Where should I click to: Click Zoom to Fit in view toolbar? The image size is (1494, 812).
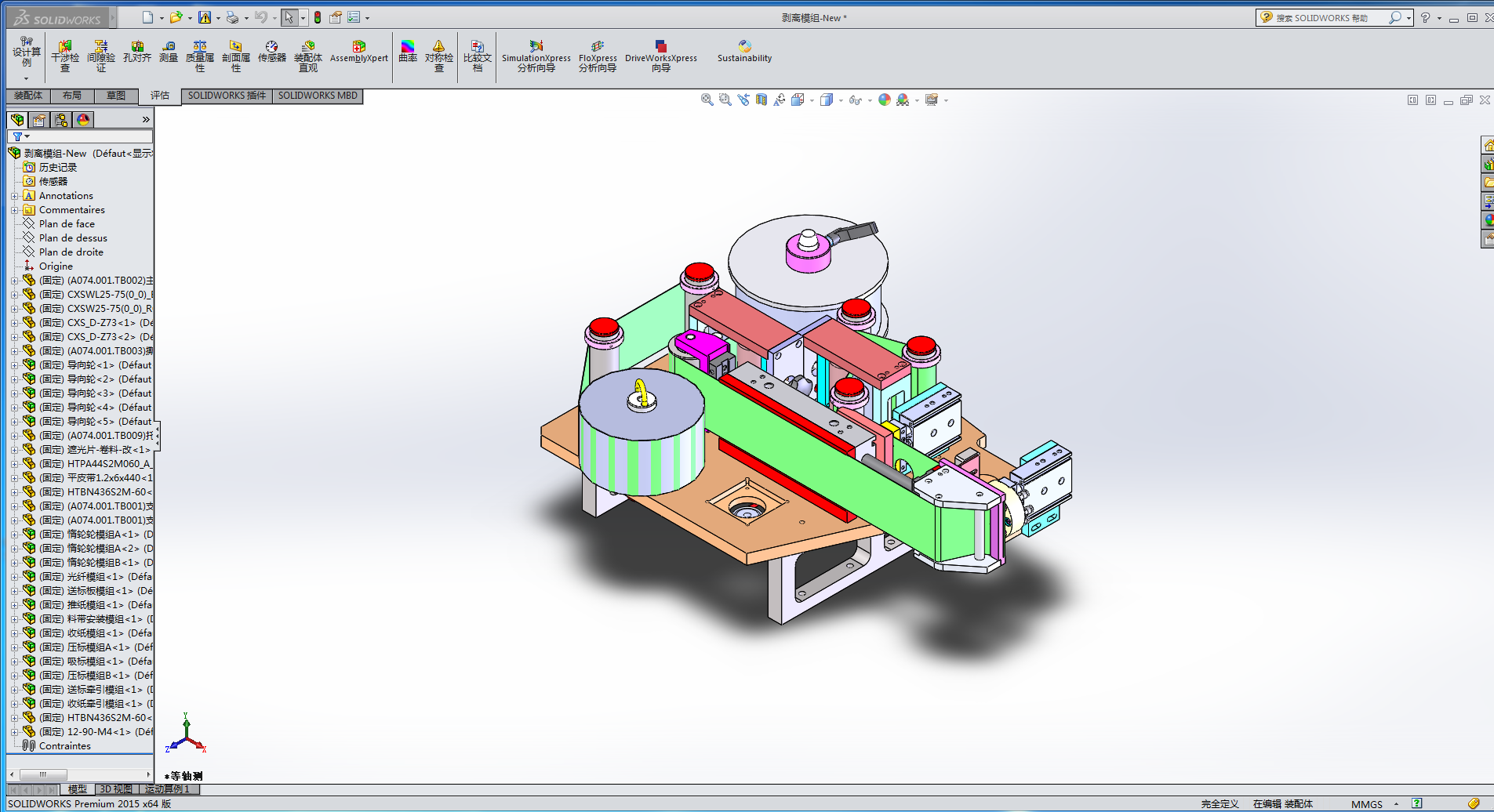click(x=707, y=100)
